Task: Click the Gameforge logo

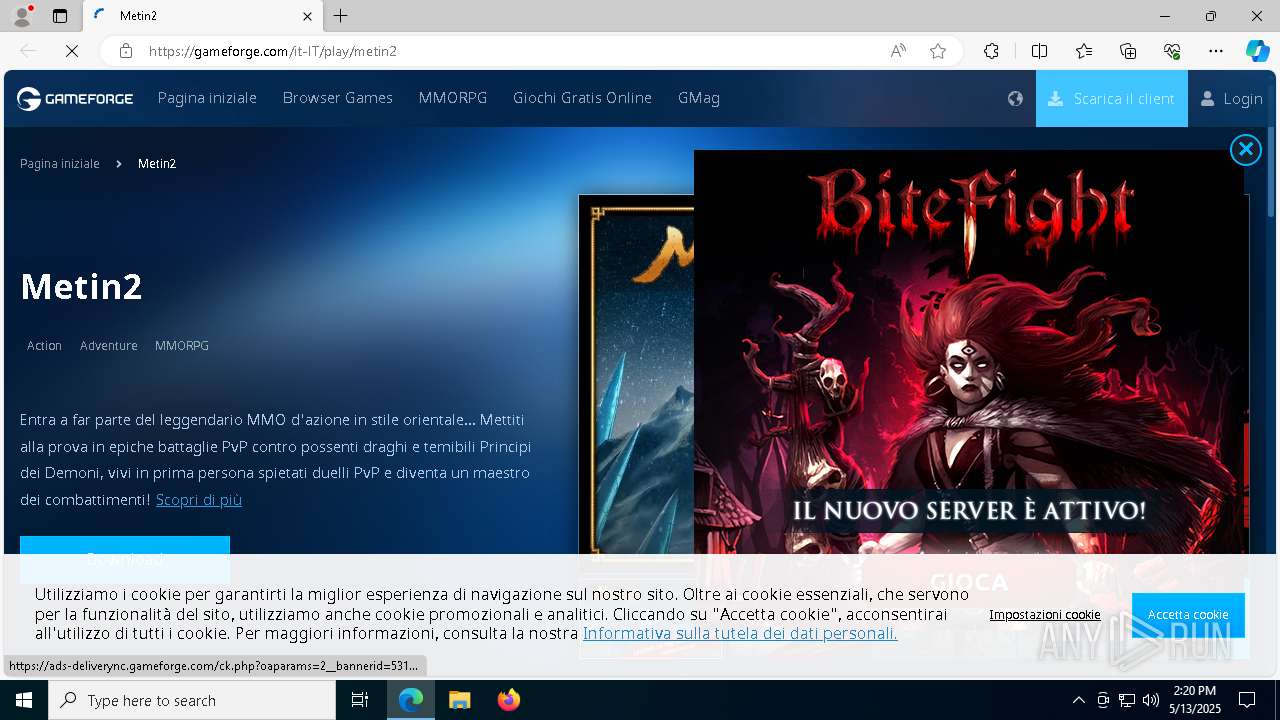Action: click(x=75, y=98)
